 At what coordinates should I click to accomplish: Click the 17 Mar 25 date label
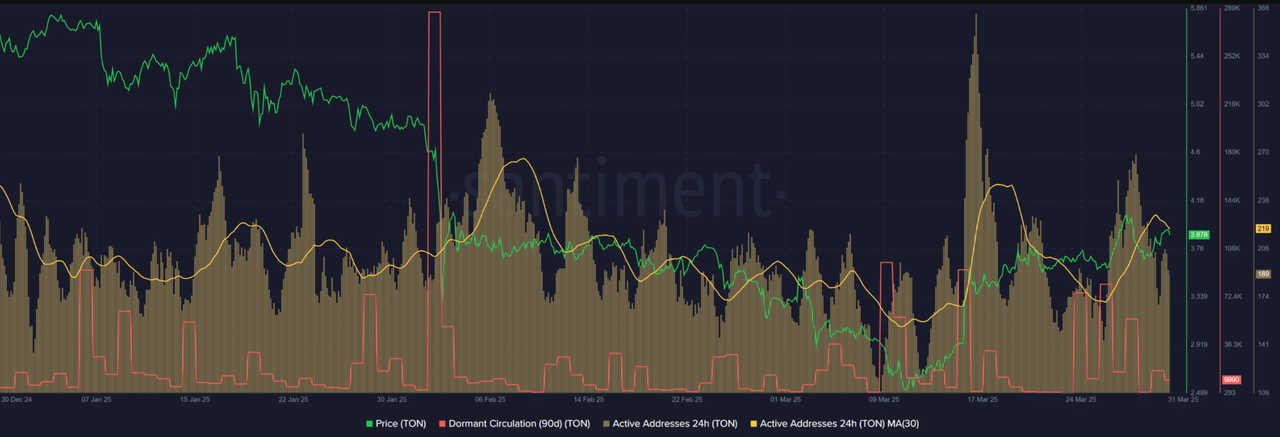(983, 400)
